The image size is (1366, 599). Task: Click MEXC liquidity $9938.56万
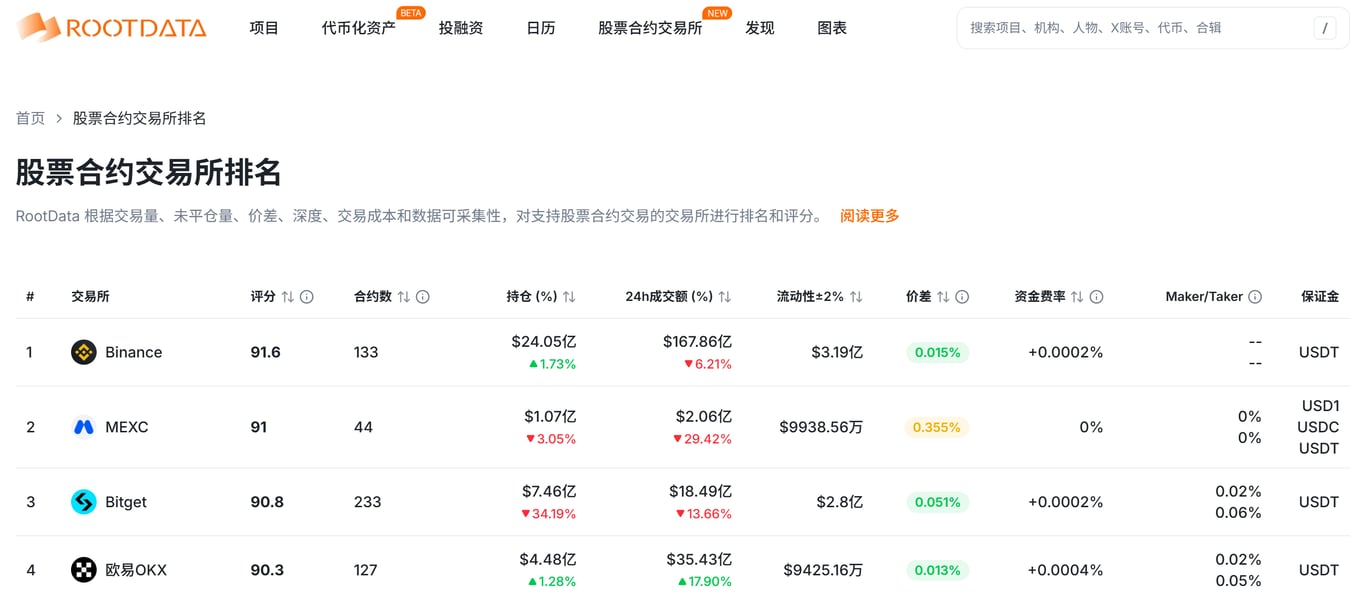coord(821,427)
